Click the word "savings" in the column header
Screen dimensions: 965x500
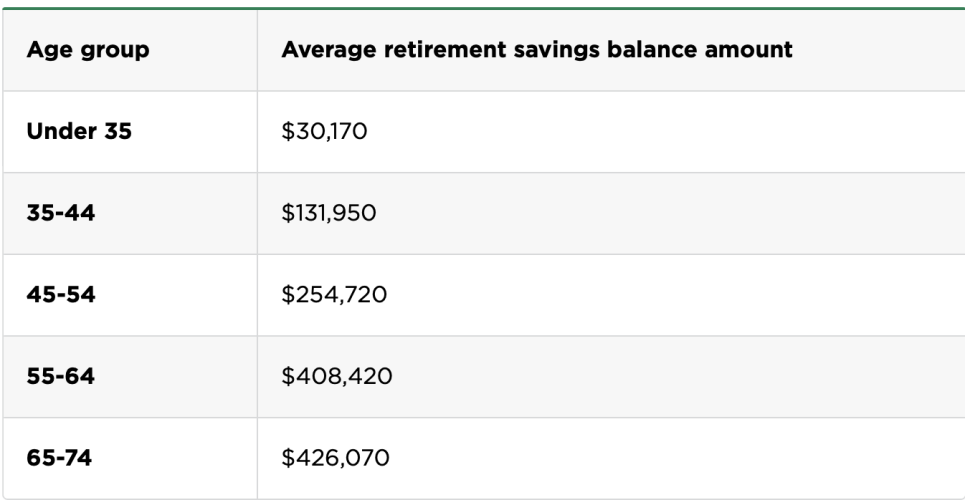[541, 49]
